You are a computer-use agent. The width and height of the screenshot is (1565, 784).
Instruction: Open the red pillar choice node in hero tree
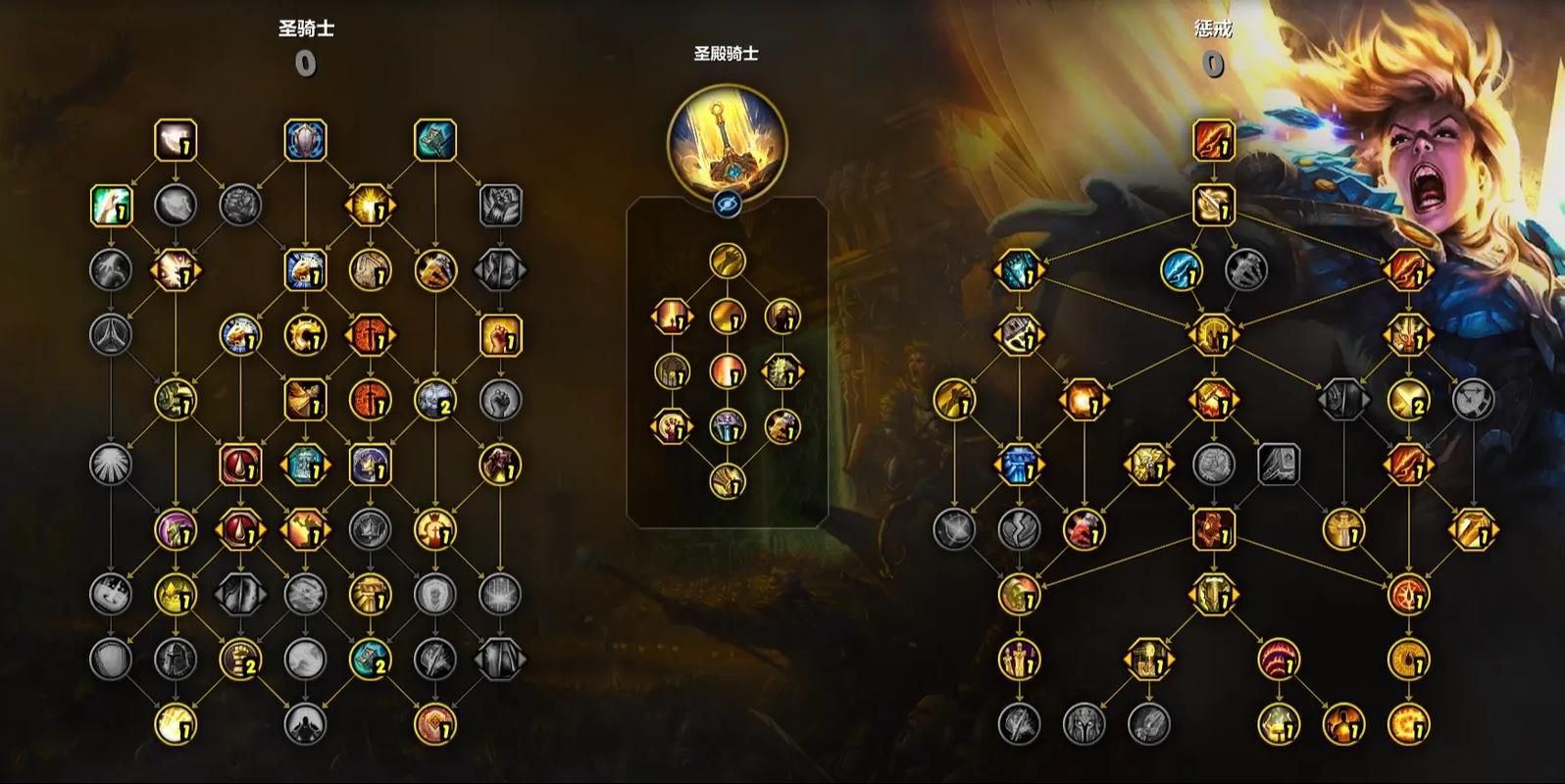point(672,317)
